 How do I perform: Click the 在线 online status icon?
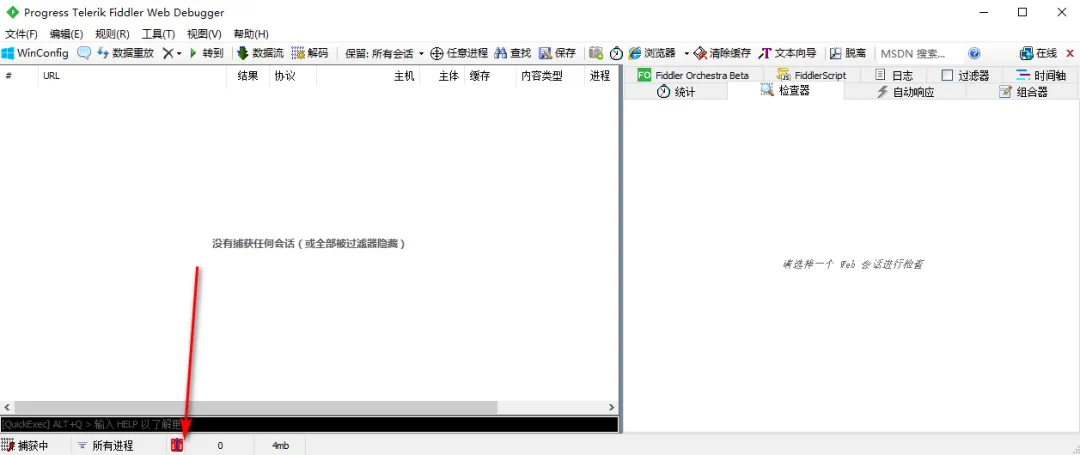[1038, 53]
